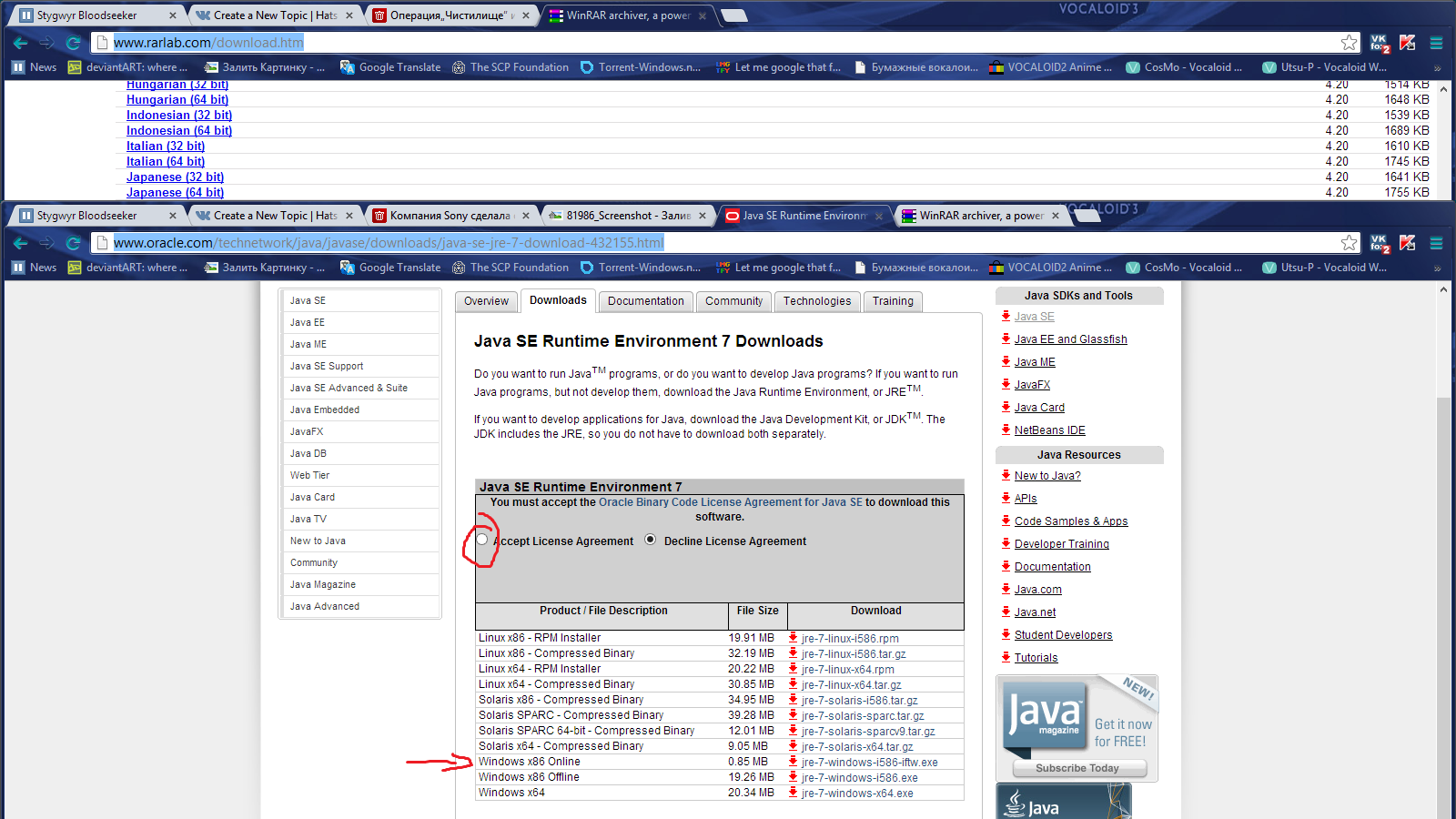1456x819 pixels.
Task: Open the VK extension in Oracle window
Action: click(1380, 243)
